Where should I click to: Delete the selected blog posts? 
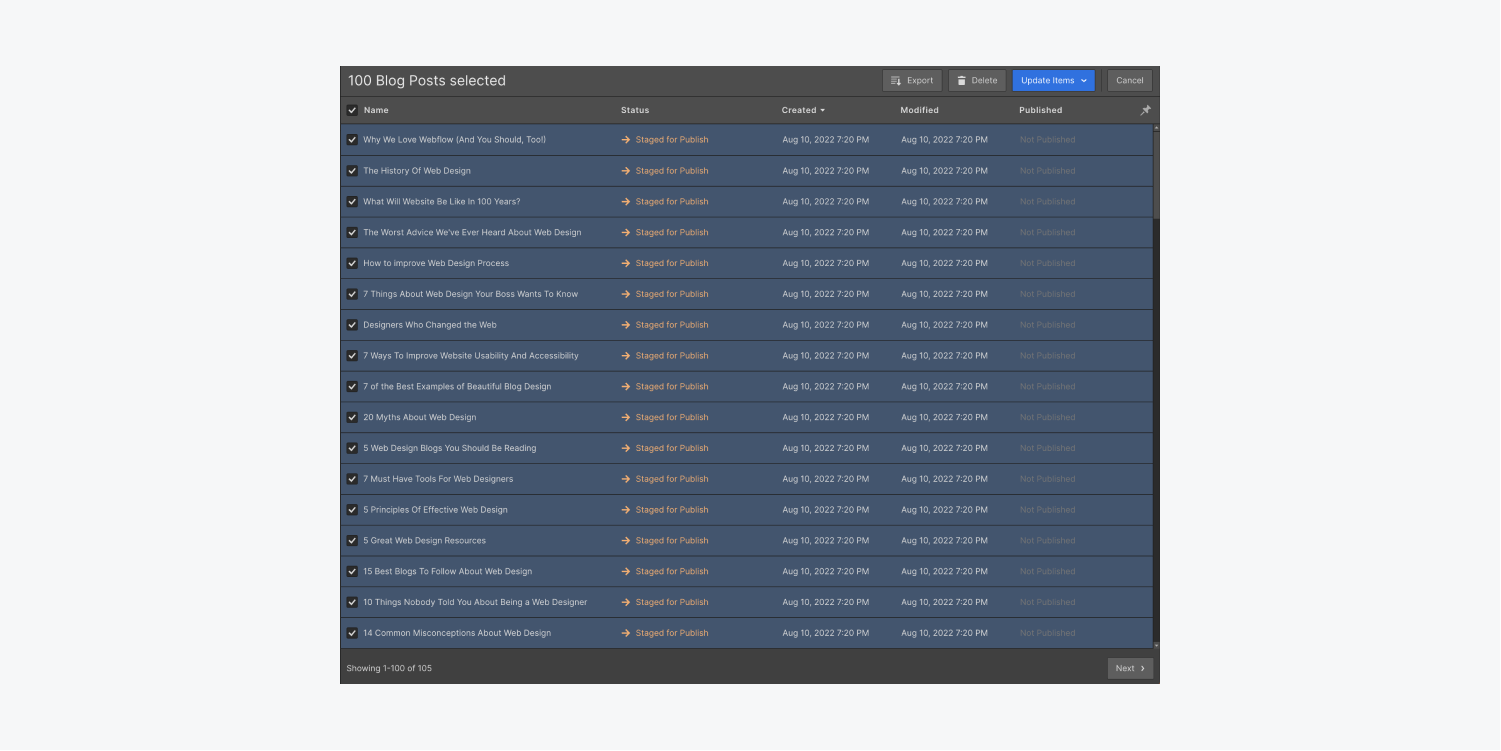pyautogui.click(x=977, y=81)
